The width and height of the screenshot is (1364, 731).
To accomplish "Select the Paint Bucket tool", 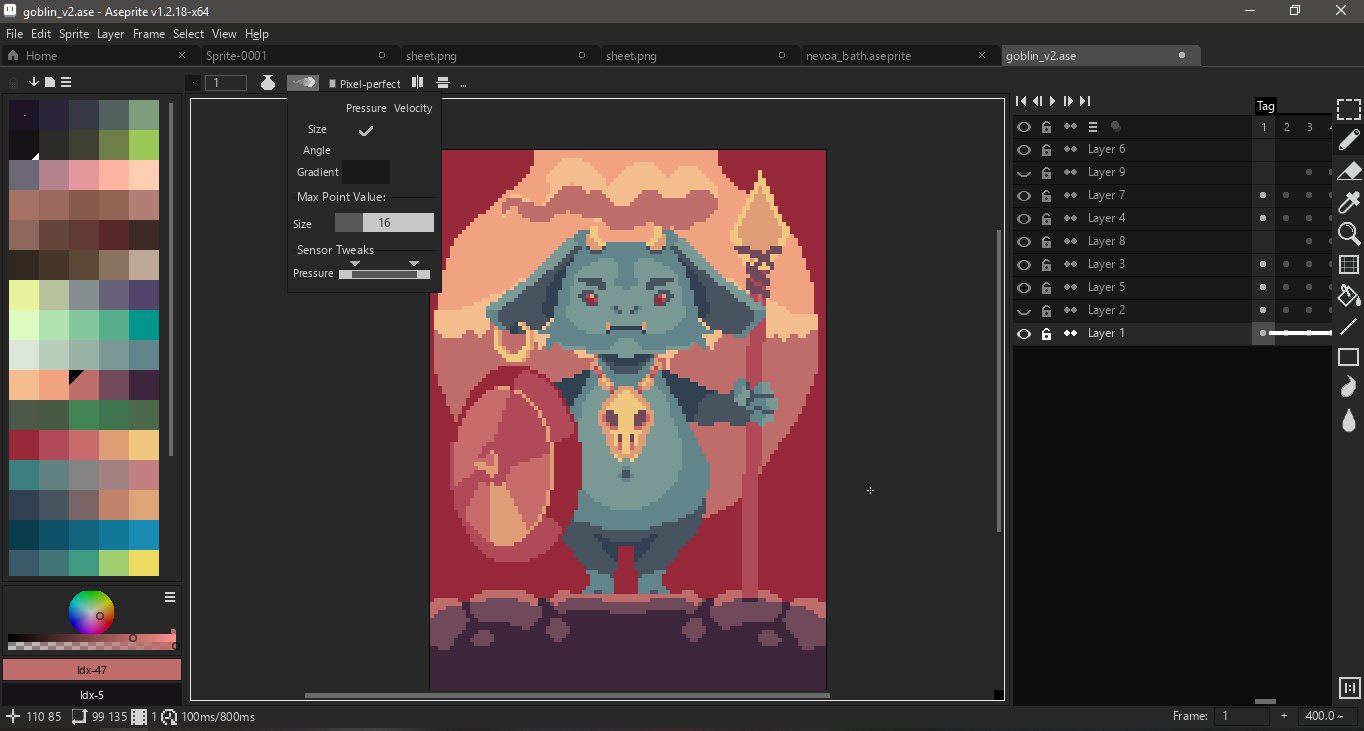I will (x=1348, y=296).
